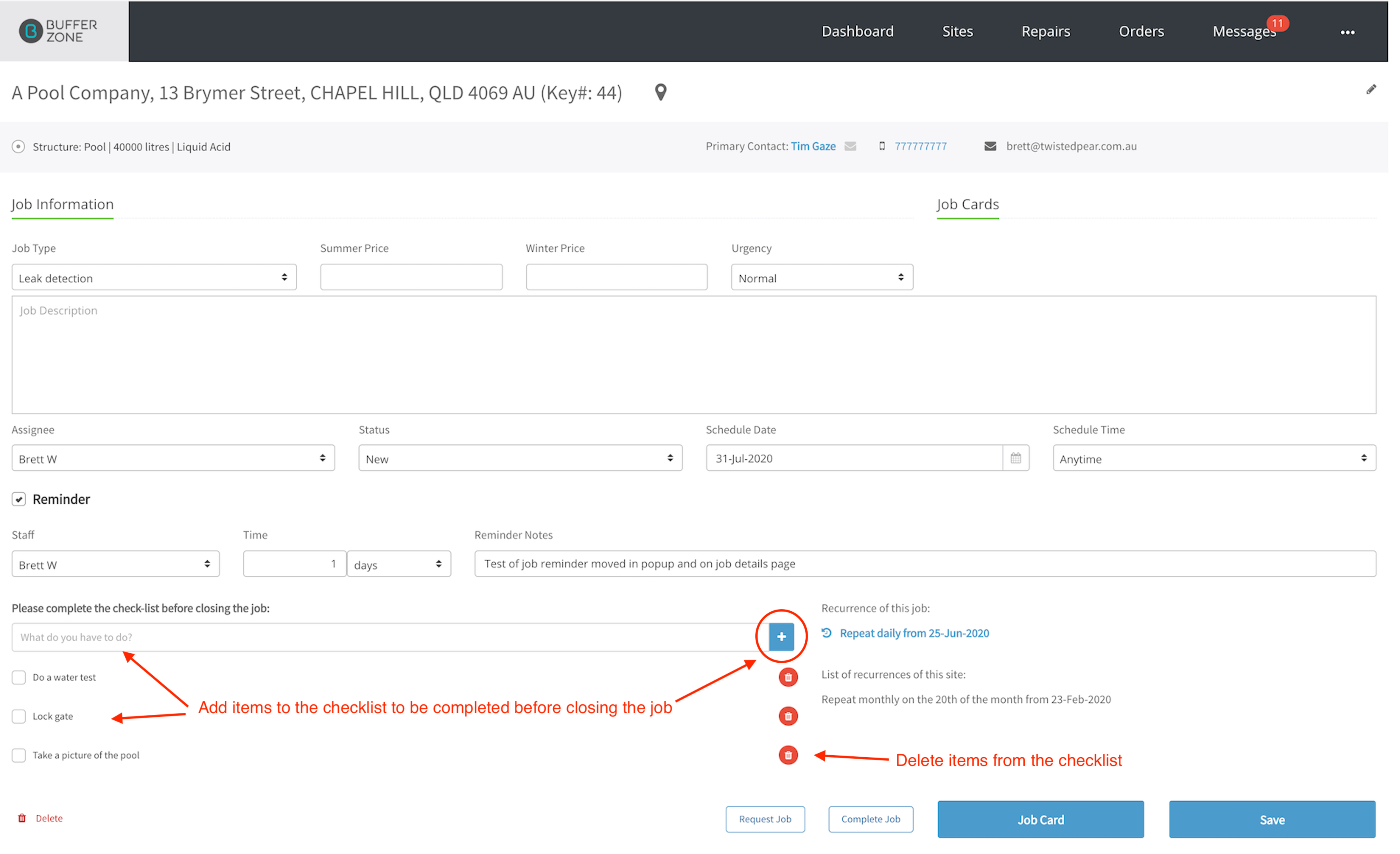Check 'Take a picture of the pool'
The image size is (1400, 854).
[19, 755]
